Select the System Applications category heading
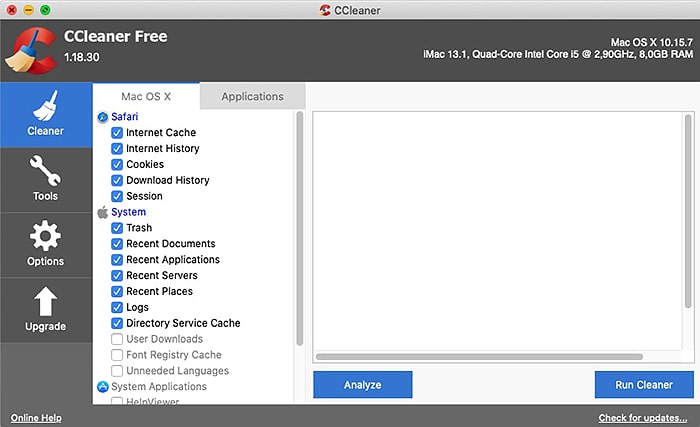Viewport: 700px width, 427px height. point(159,387)
